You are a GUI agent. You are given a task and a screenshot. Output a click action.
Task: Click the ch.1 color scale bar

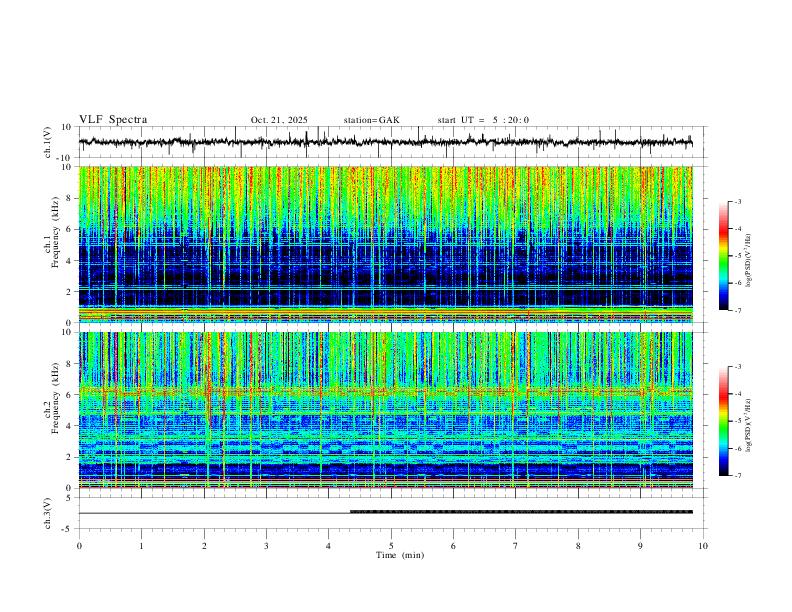pyautogui.click(x=723, y=256)
